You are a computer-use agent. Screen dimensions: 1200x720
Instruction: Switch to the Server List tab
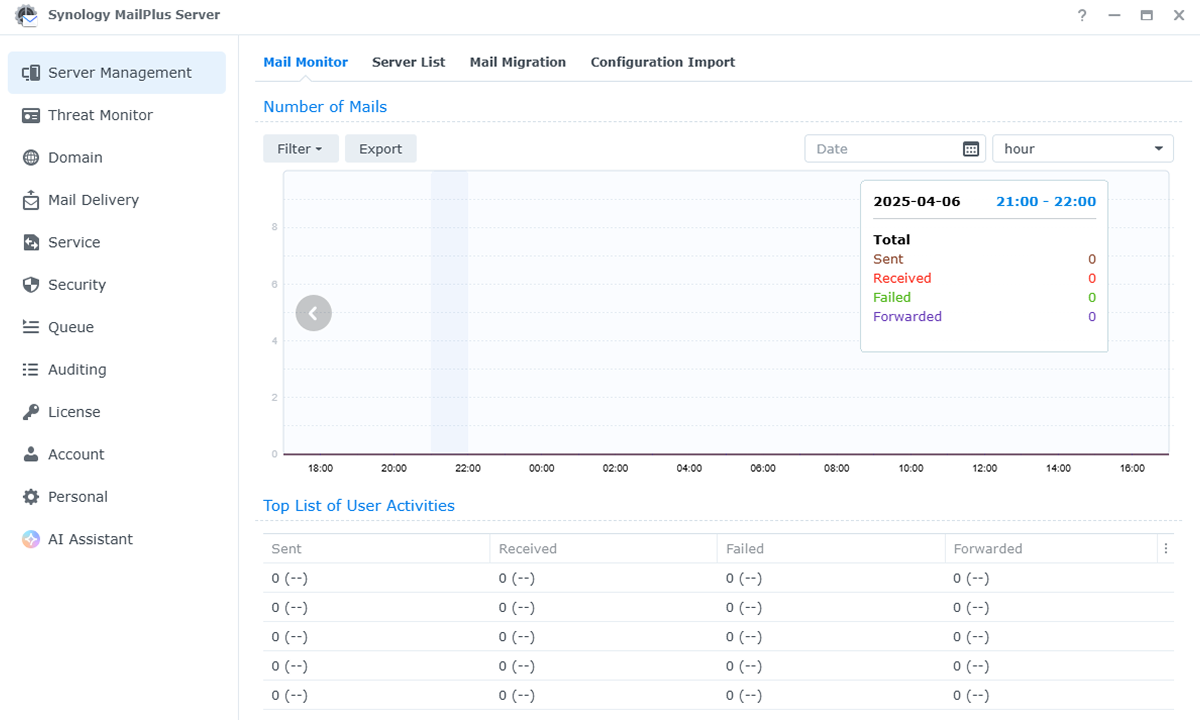point(408,61)
